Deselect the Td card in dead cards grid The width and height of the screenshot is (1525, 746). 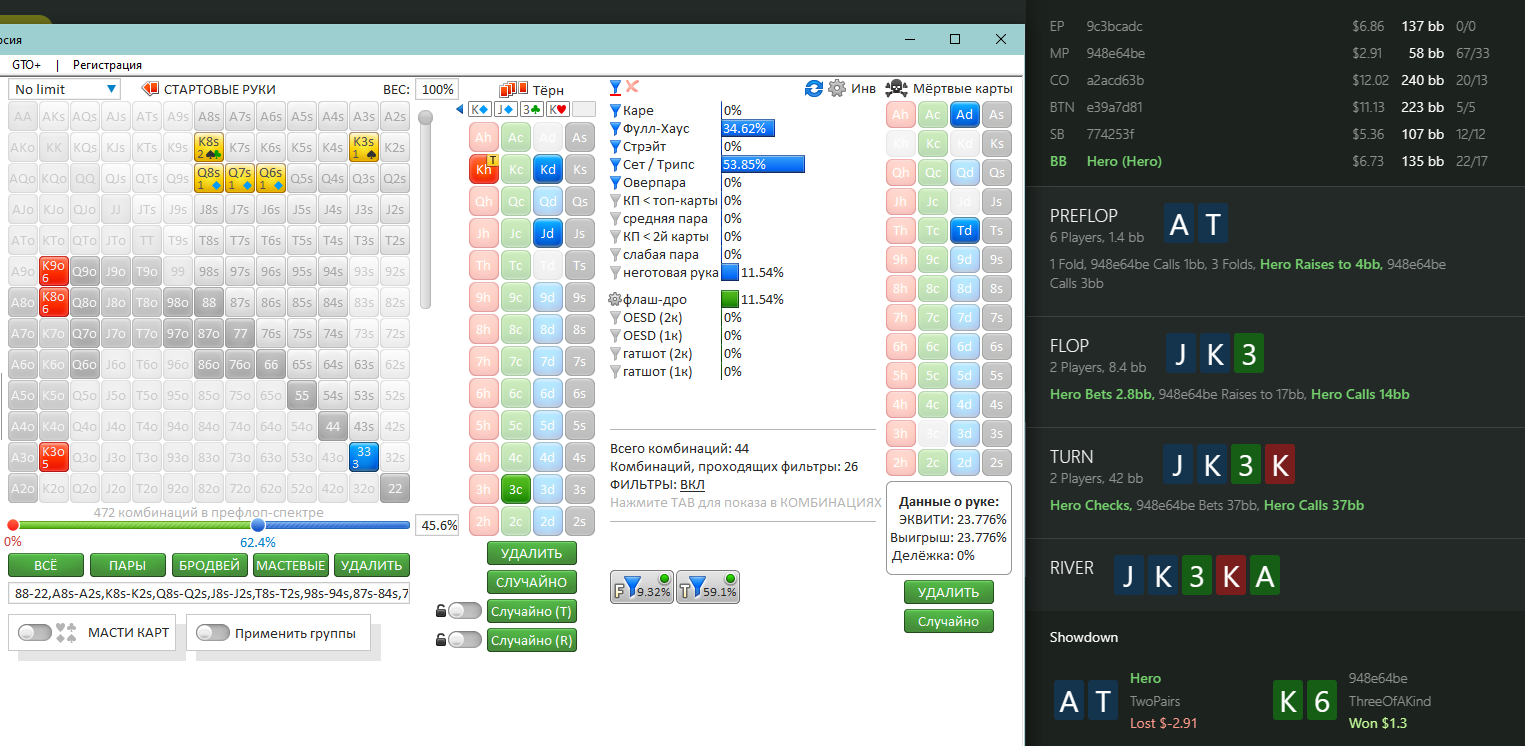pos(964,230)
